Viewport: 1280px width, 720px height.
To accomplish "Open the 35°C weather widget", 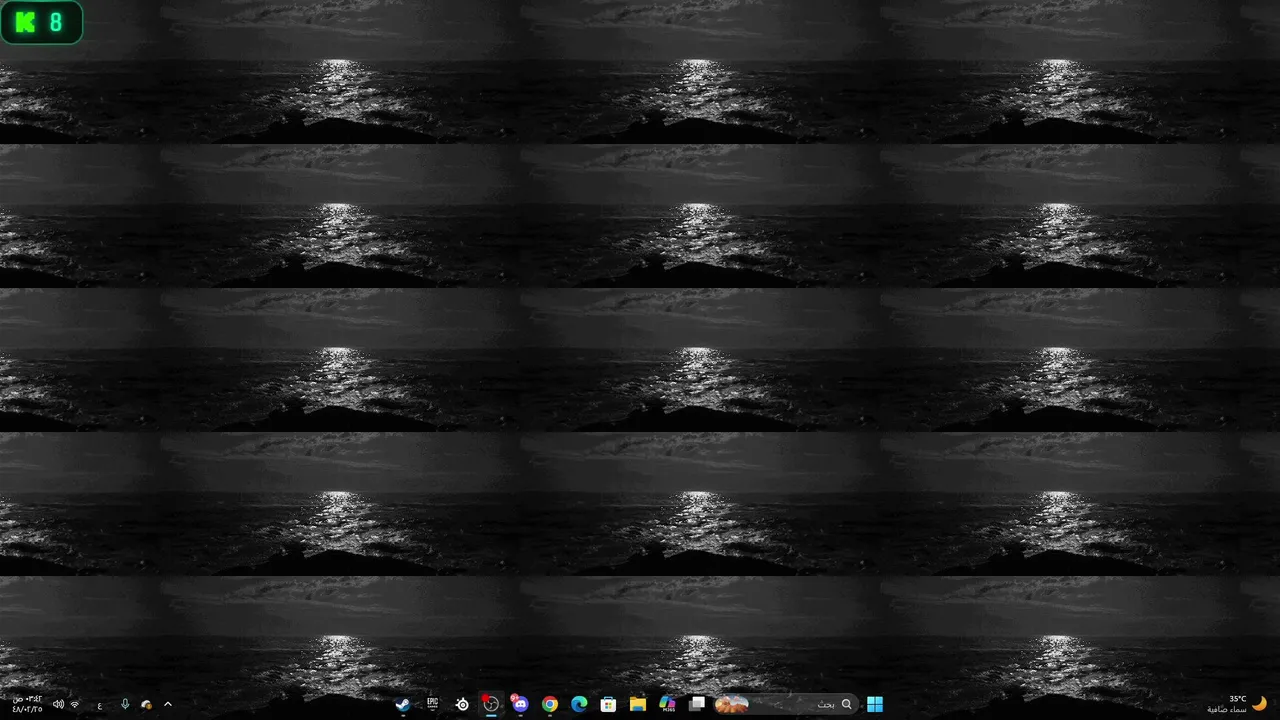I will 1238,704.
